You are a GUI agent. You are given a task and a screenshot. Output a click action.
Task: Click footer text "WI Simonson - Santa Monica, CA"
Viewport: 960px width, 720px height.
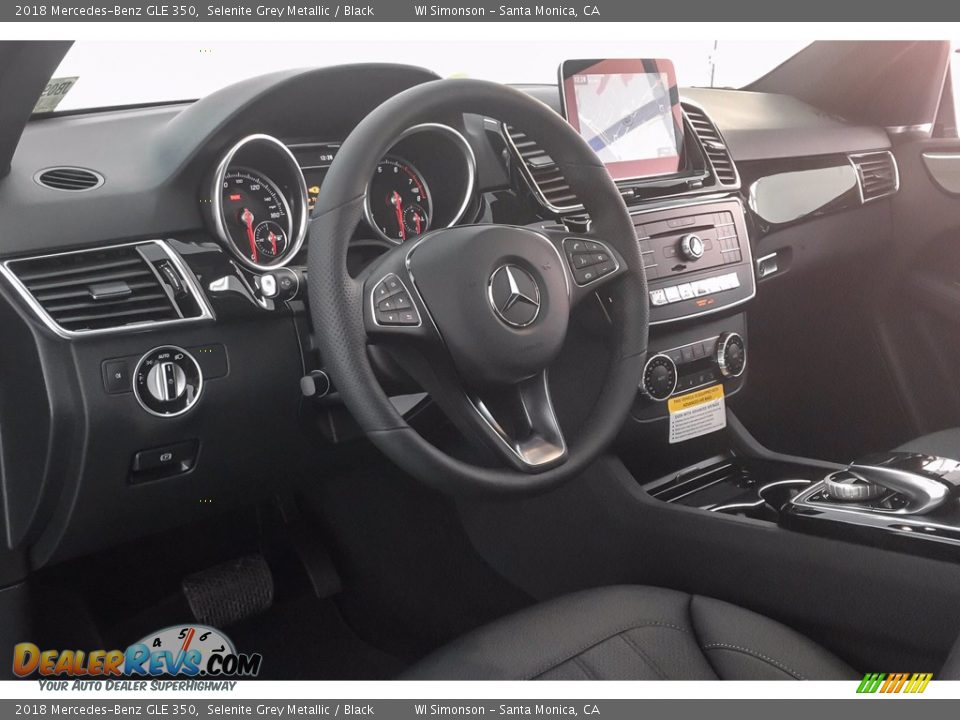(507, 710)
